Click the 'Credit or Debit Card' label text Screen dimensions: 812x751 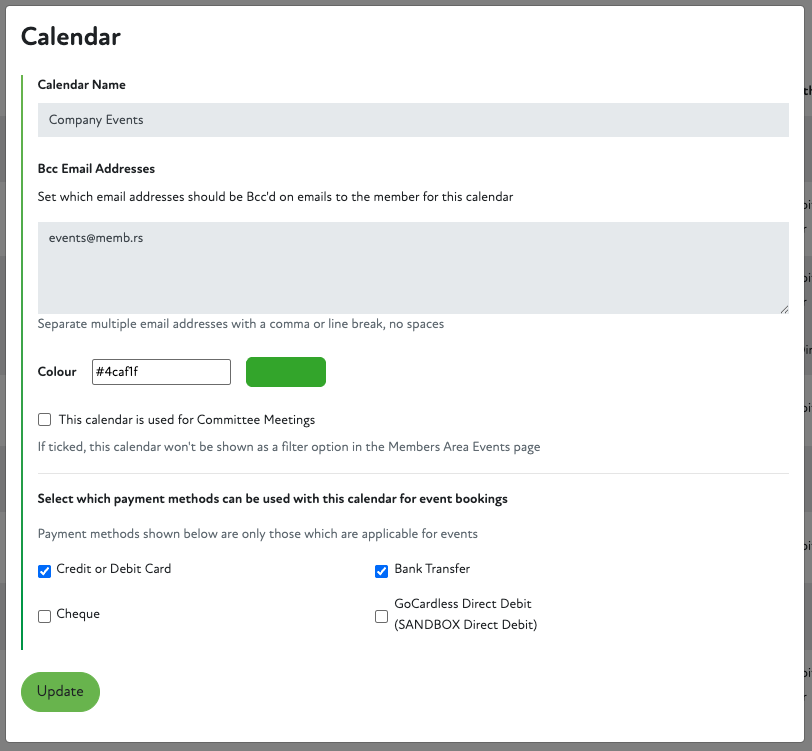tap(114, 569)
